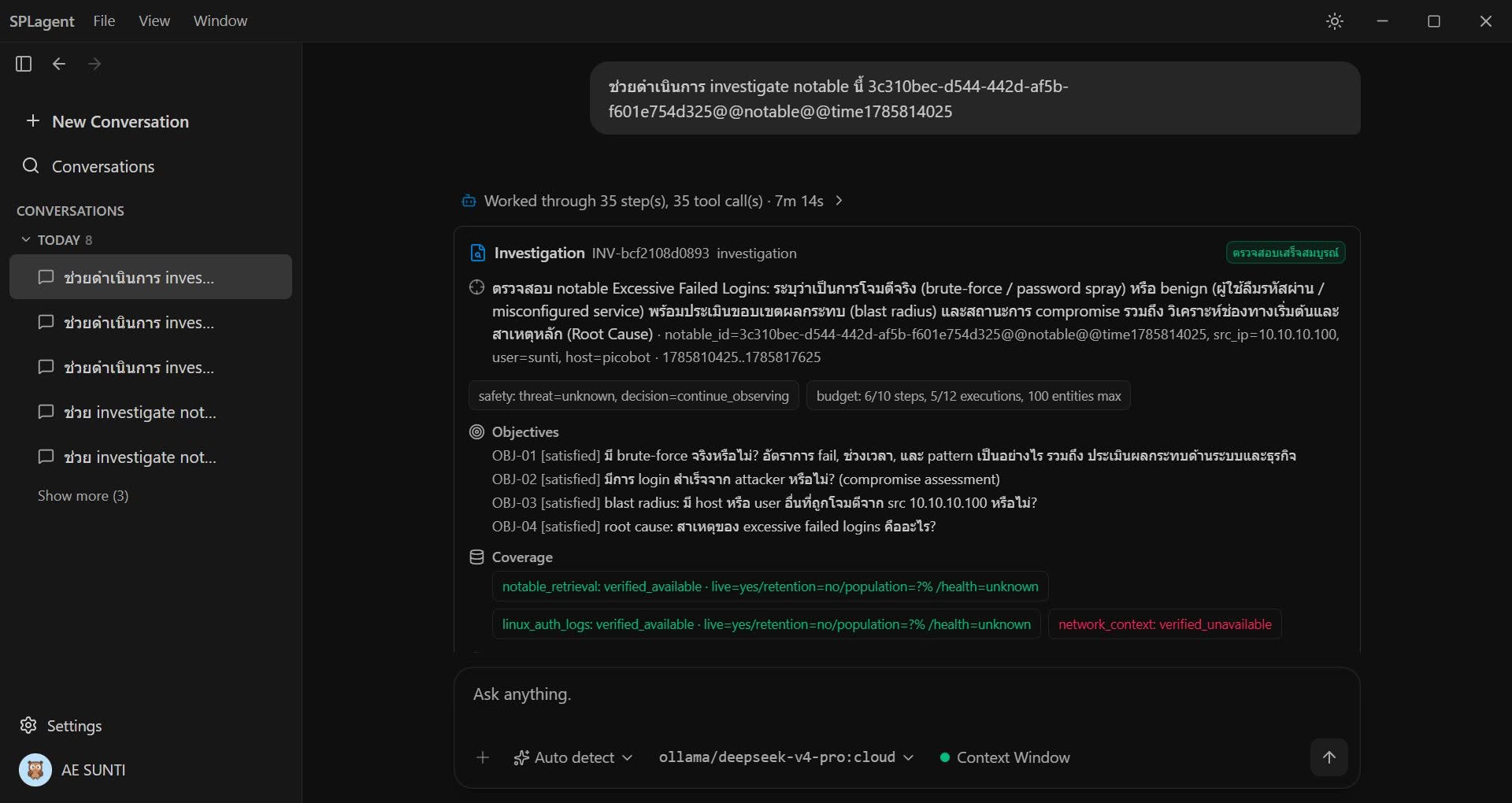Click the forward navigation arrow
Viewport: 1512px width, 803px height.
94,64
